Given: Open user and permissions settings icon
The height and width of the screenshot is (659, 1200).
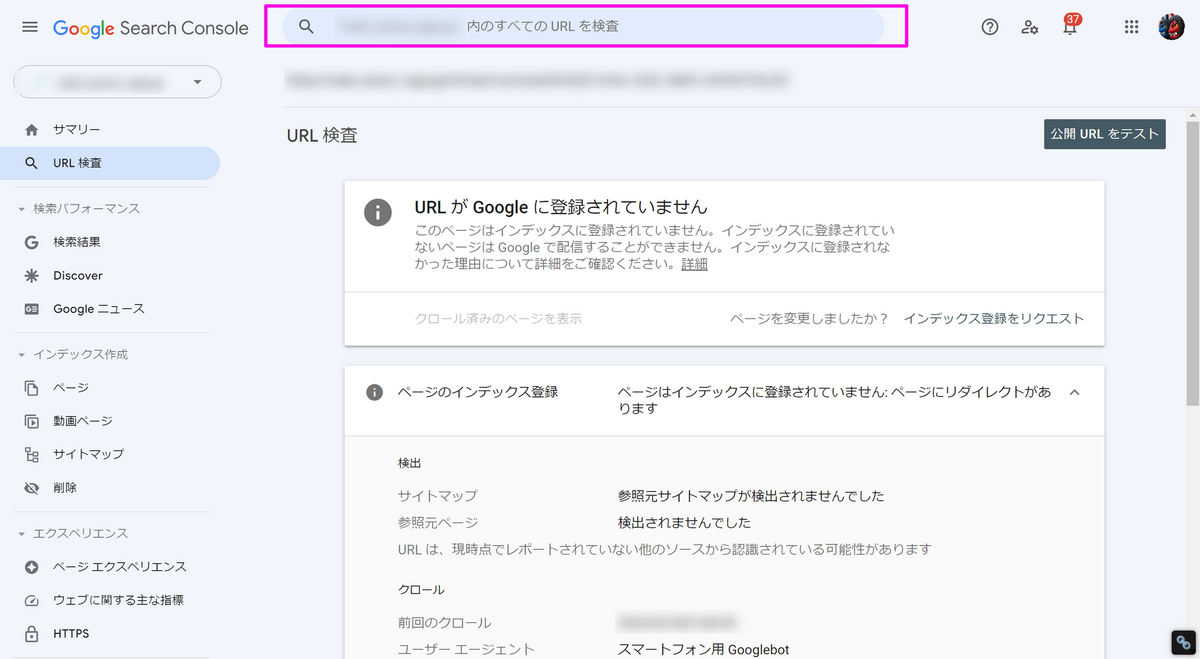Looking at the screenshot, I should 1030,27.
